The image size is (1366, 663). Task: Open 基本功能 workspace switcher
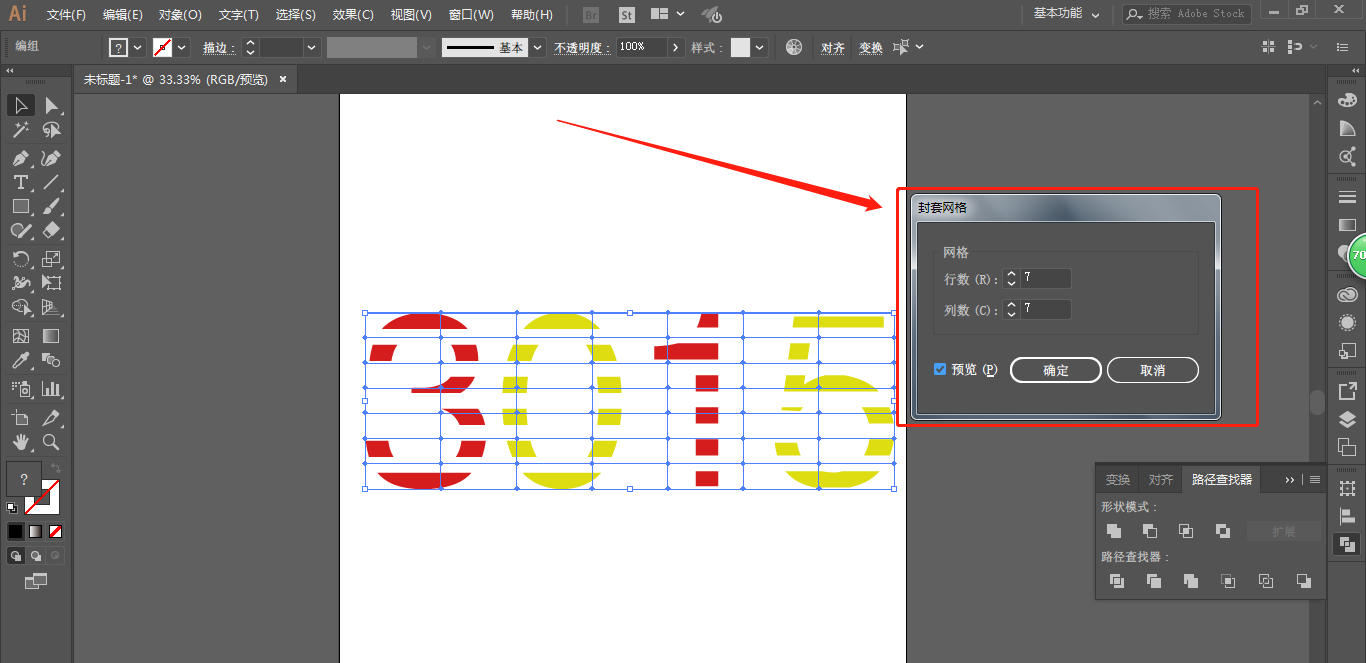coord(1066,14)
